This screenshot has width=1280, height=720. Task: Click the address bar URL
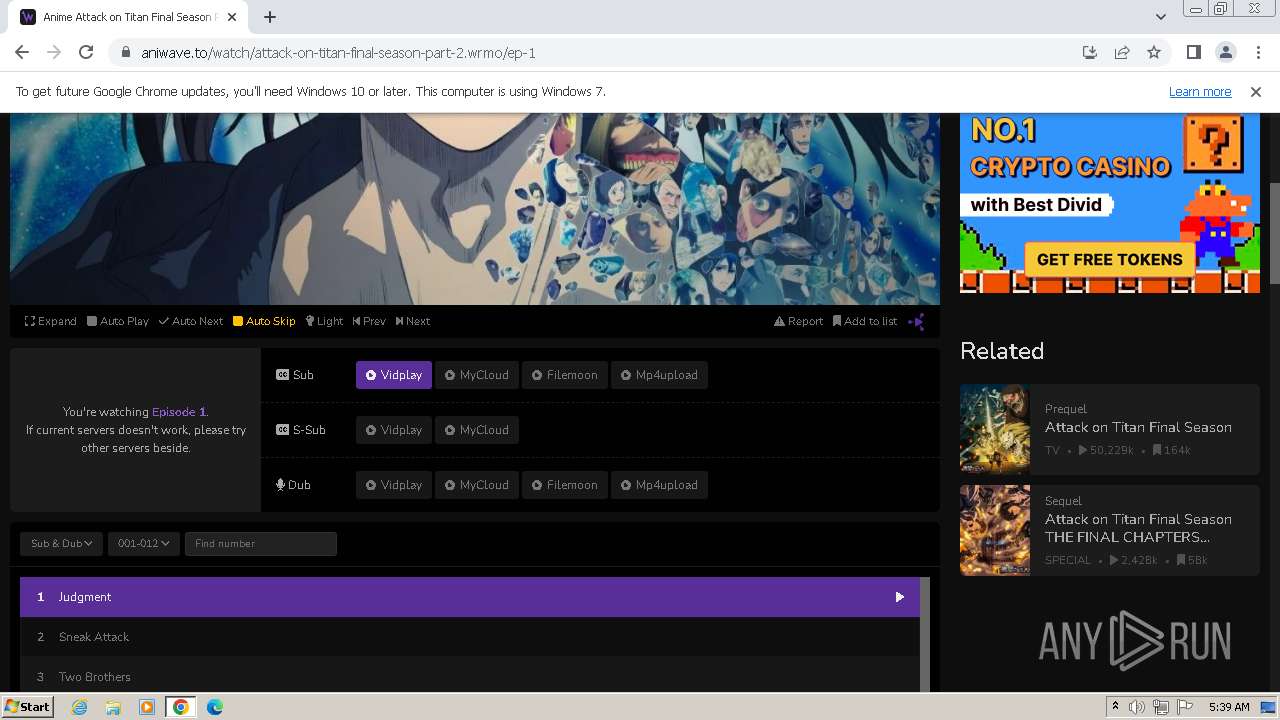pos(338,52)
